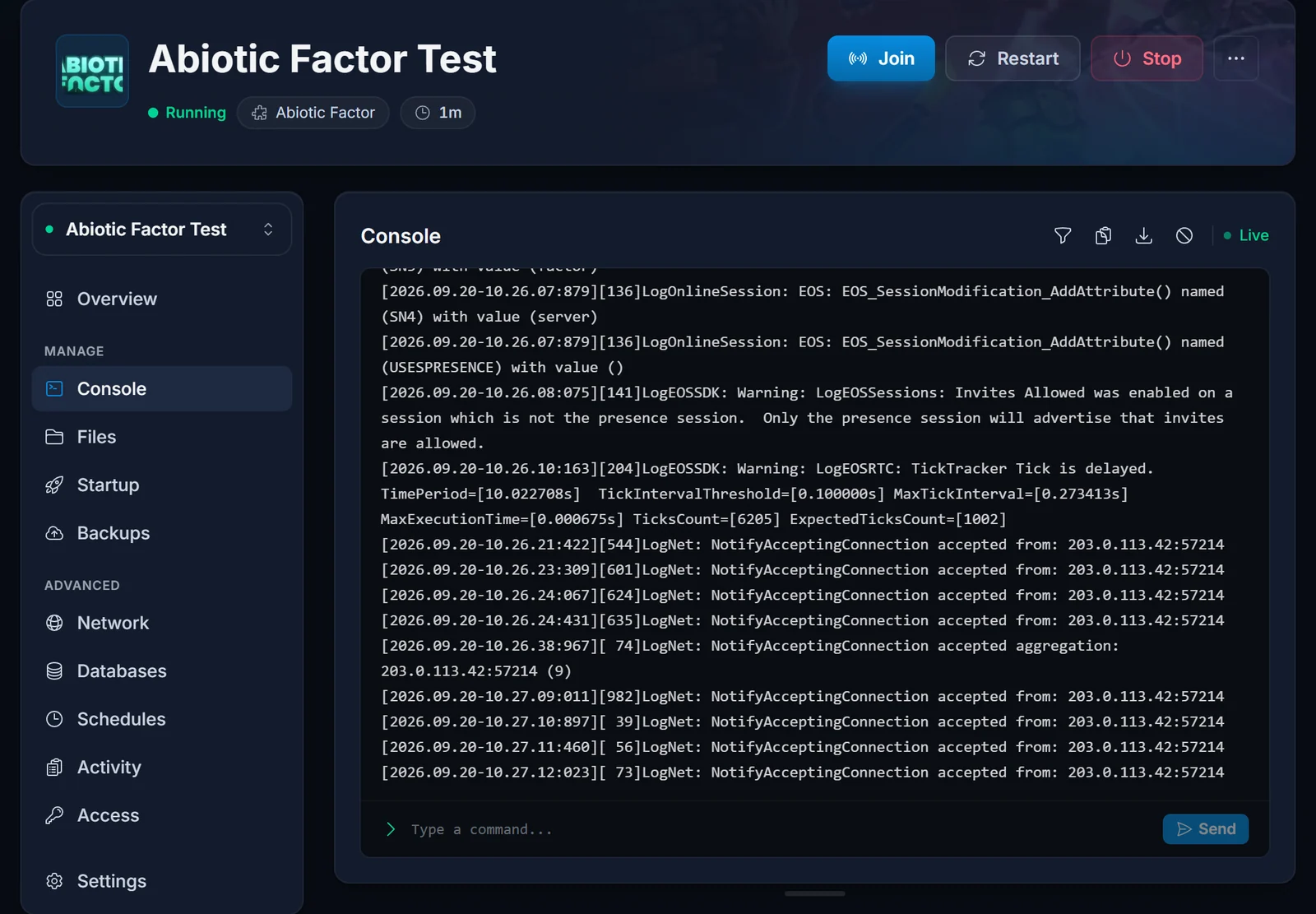
Task: Click the 'Abiotic Factor Test' page title
Action: pyautogui.click(x=322, y=58)
